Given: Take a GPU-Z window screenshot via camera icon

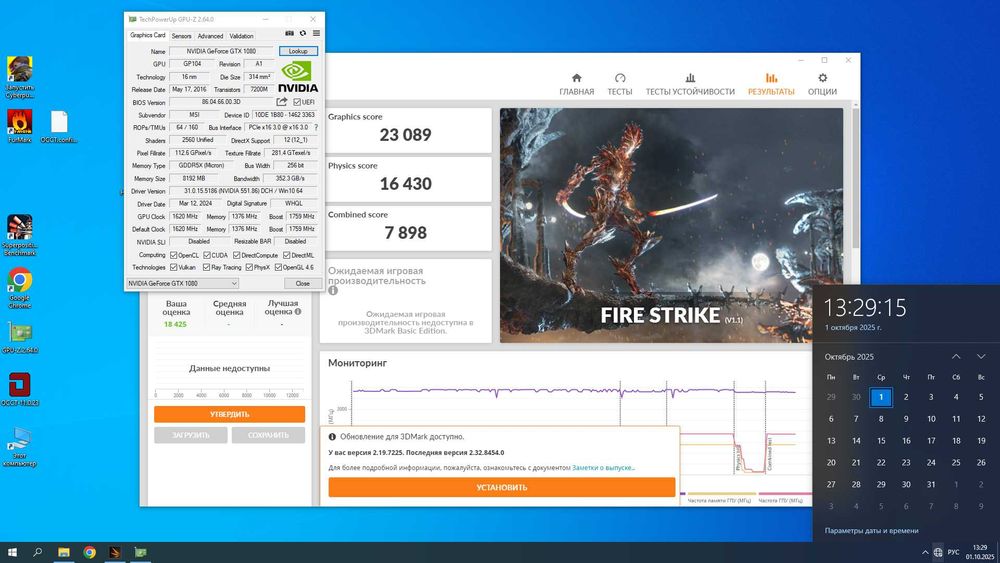Looking at the screenshot, I should coord(290,33).
